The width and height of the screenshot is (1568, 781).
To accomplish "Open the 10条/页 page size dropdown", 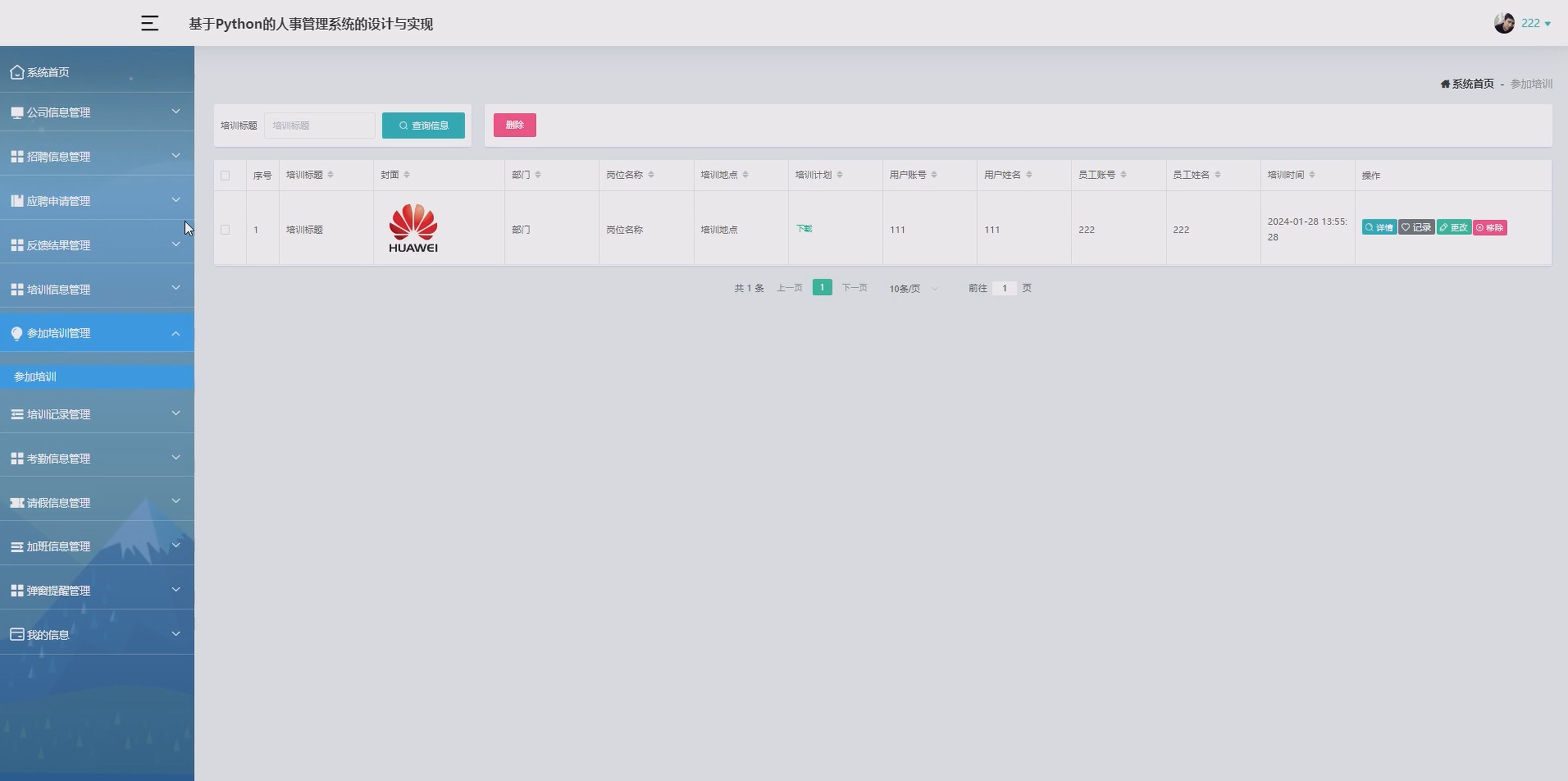I will tap(914, 289).
